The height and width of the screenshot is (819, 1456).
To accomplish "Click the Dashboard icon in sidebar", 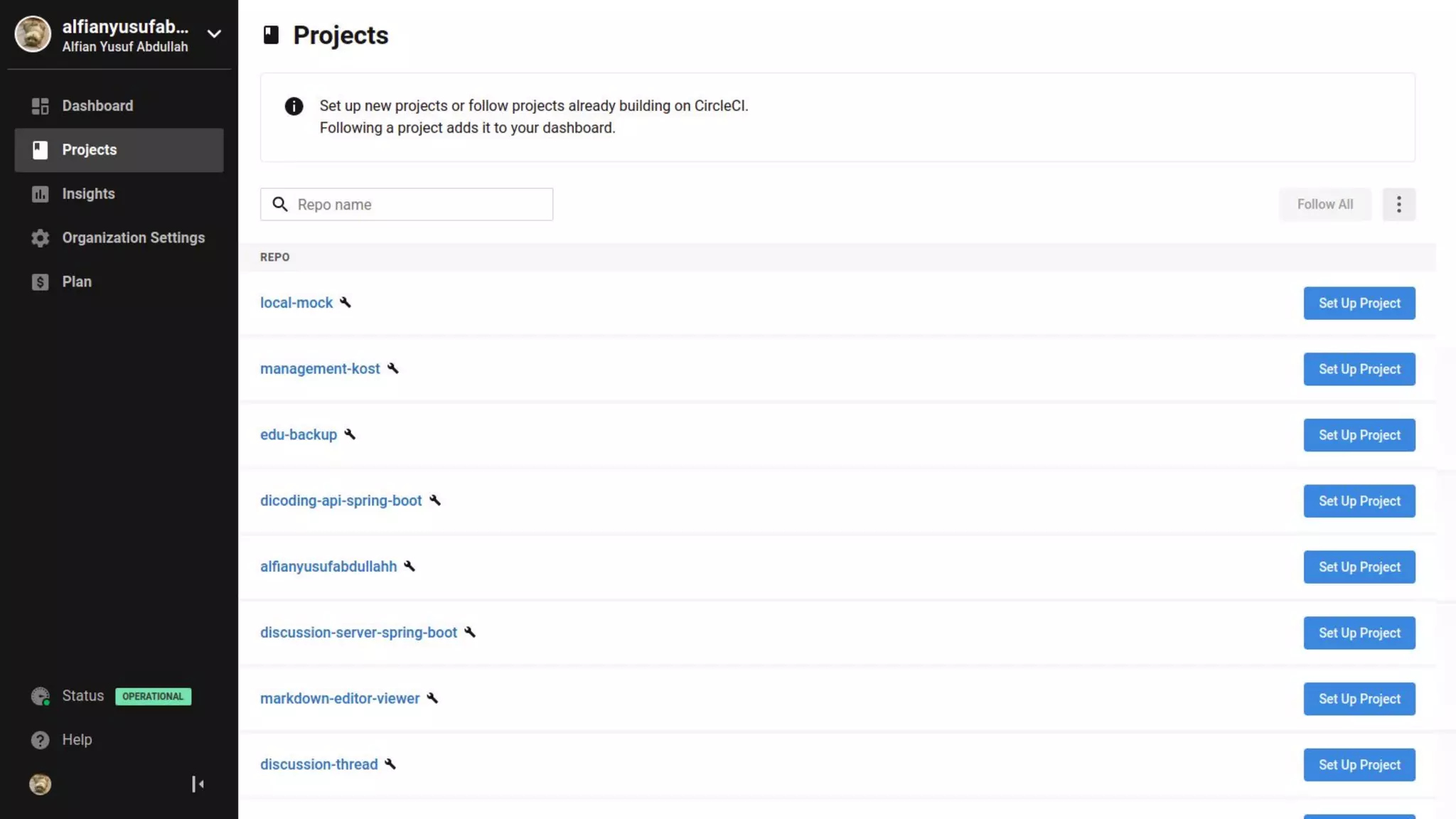I will 40,106.
